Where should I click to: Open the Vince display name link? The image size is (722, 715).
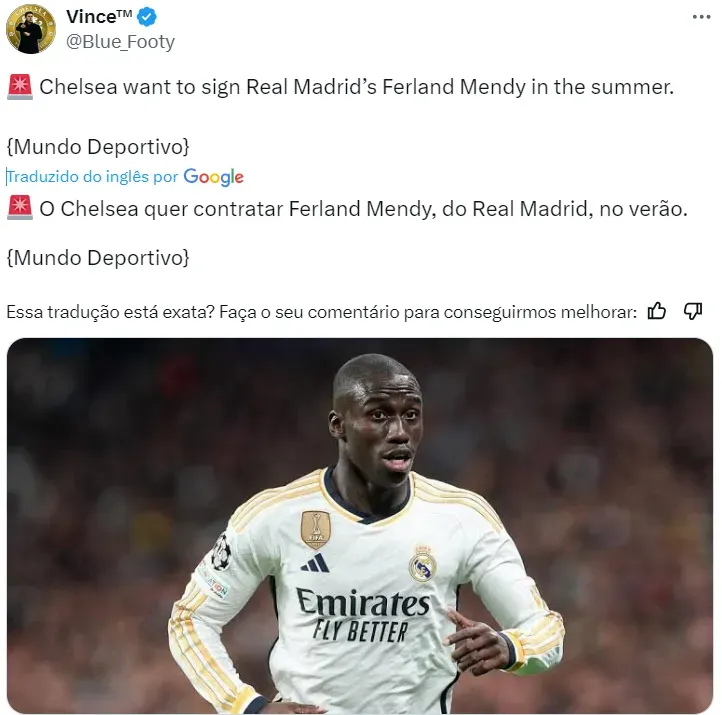coord(99,17)
